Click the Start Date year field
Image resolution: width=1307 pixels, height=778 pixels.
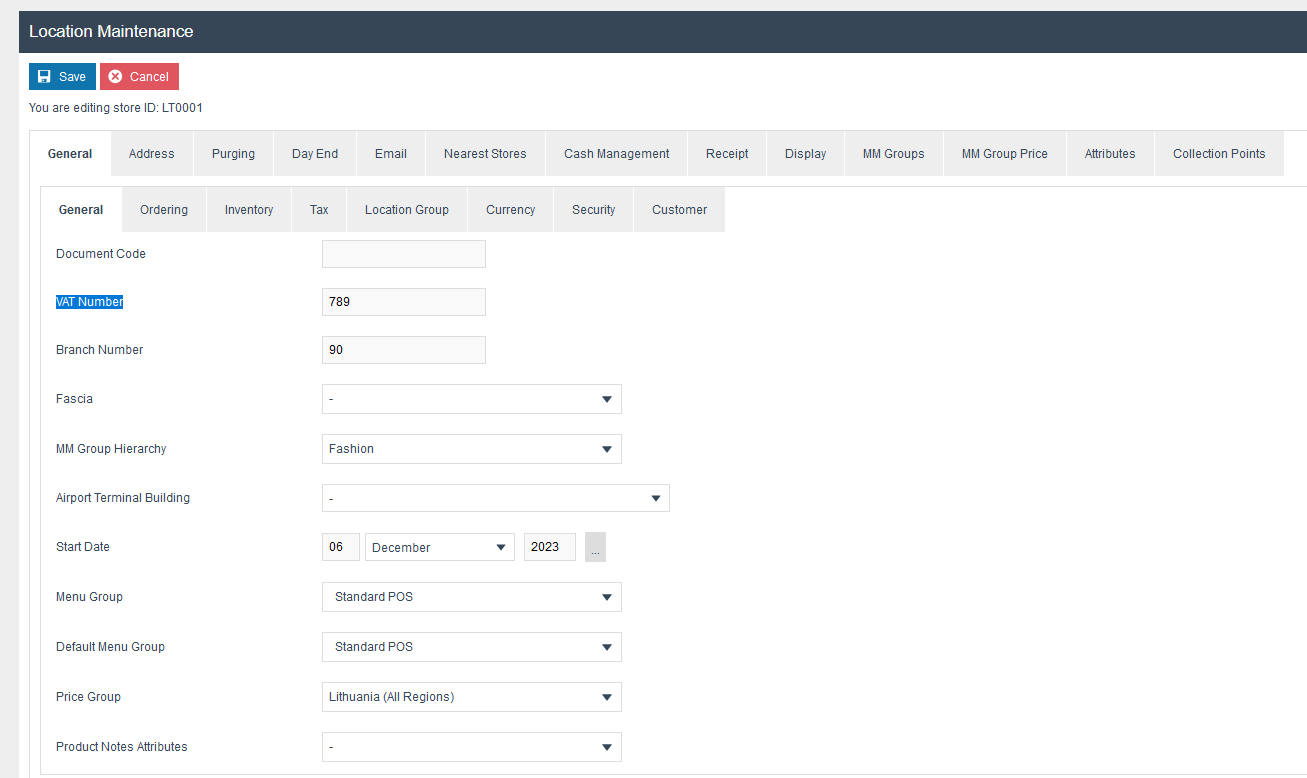549,547
